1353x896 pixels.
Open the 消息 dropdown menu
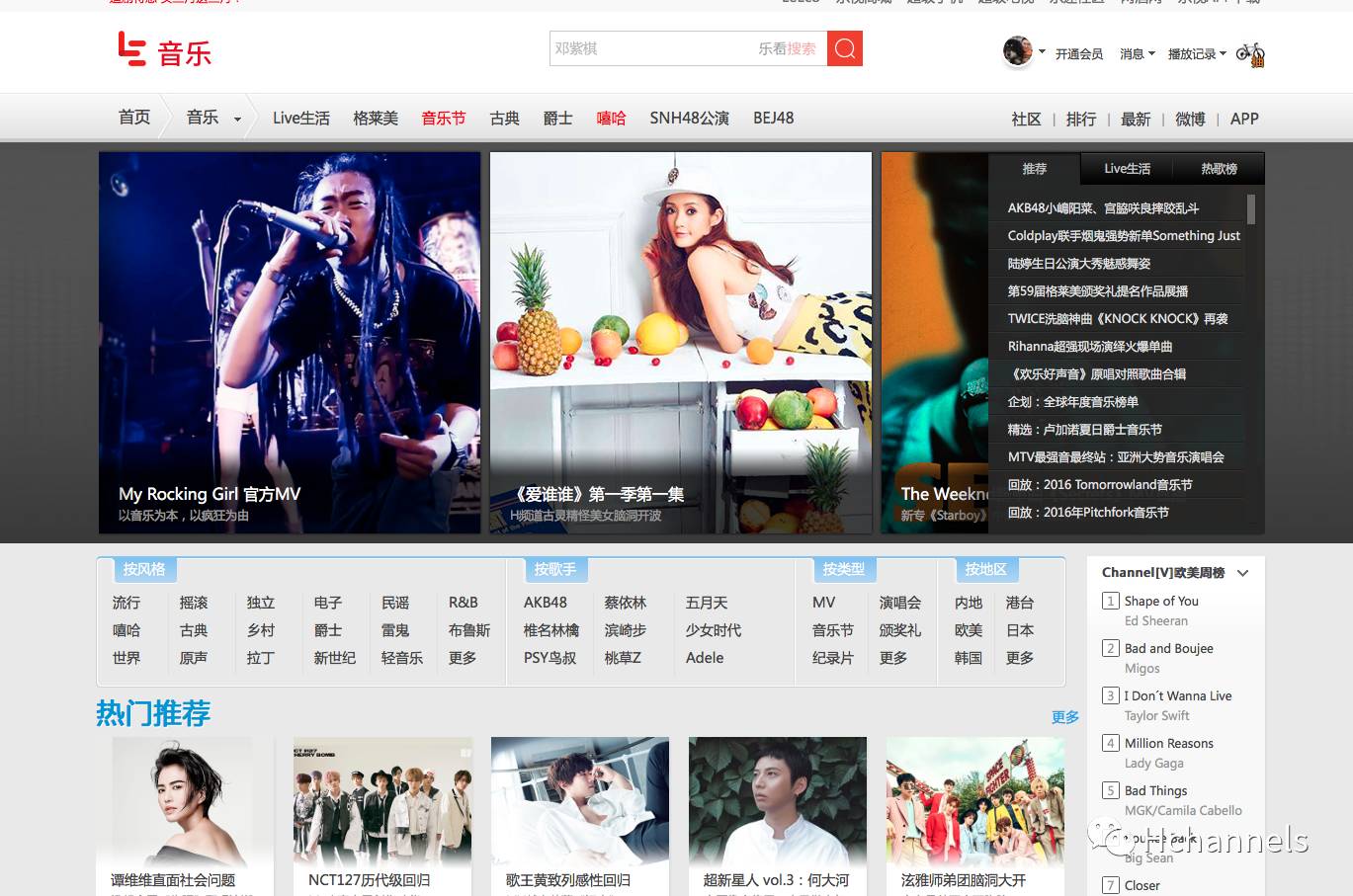click(1137, 54)
